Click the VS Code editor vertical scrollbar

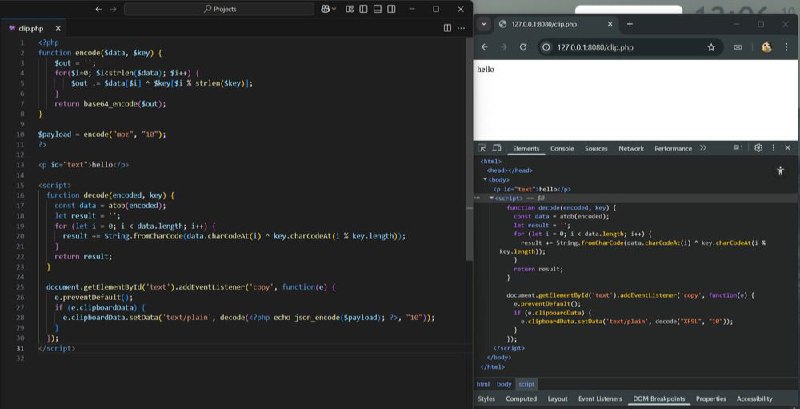coord(469,148)
